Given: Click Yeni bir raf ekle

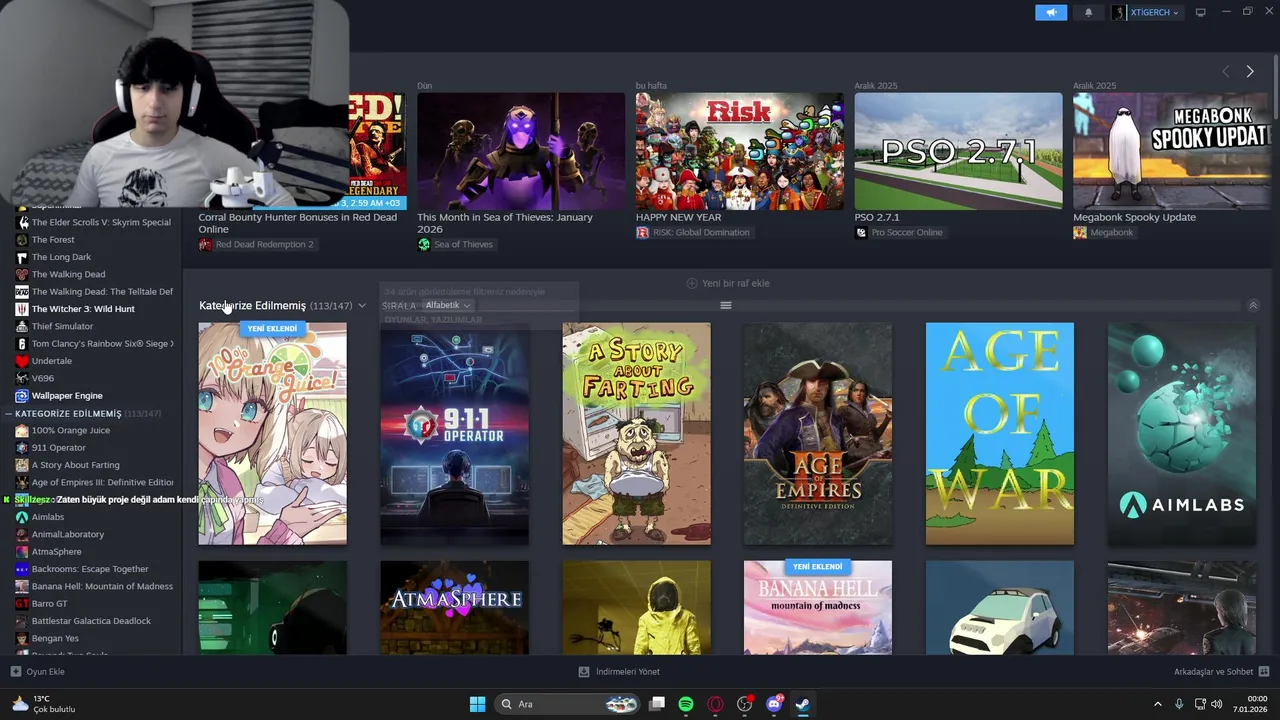Looking at the screenshot, I should [x=727, y=283].
